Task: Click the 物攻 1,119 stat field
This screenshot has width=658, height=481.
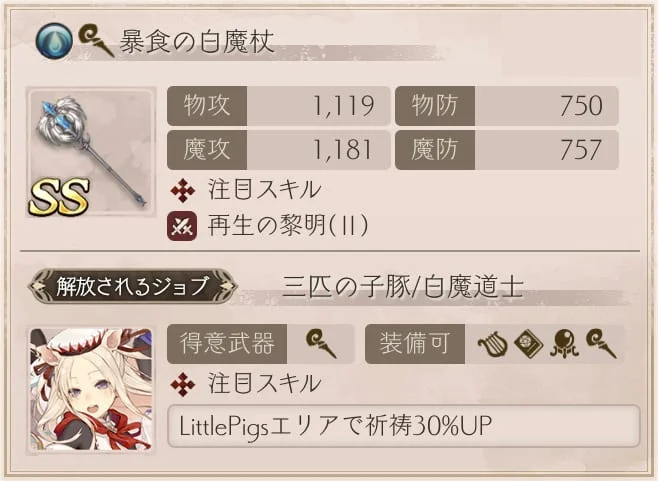Action: pyautogui.click(x=278, y=105)
